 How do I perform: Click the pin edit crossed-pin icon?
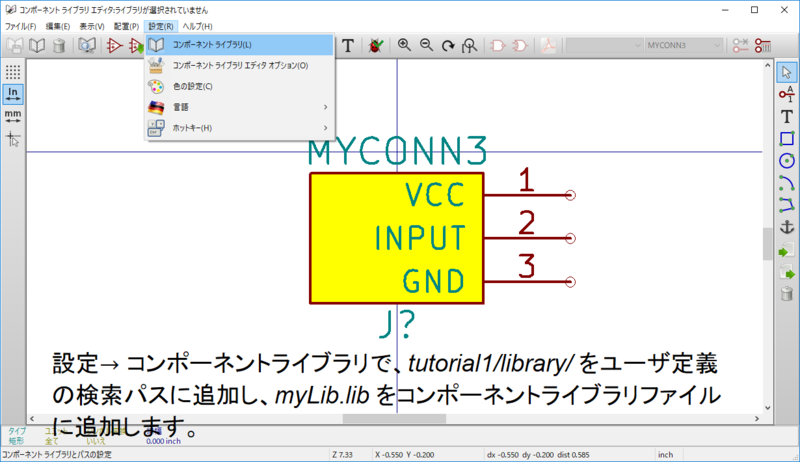click(740, 45)
